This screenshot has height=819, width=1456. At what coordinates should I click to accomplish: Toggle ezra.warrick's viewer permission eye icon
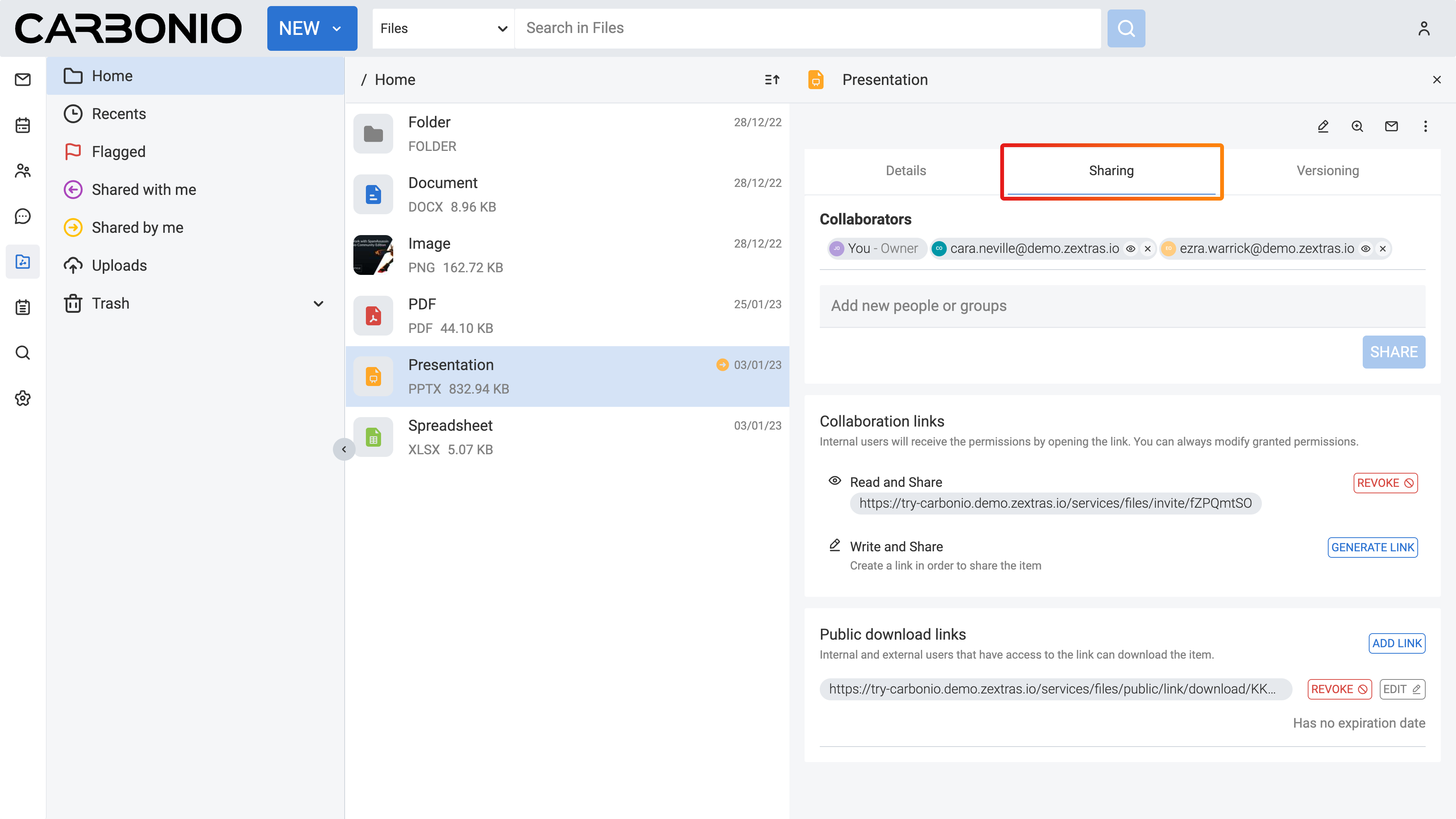(1365, 249)
